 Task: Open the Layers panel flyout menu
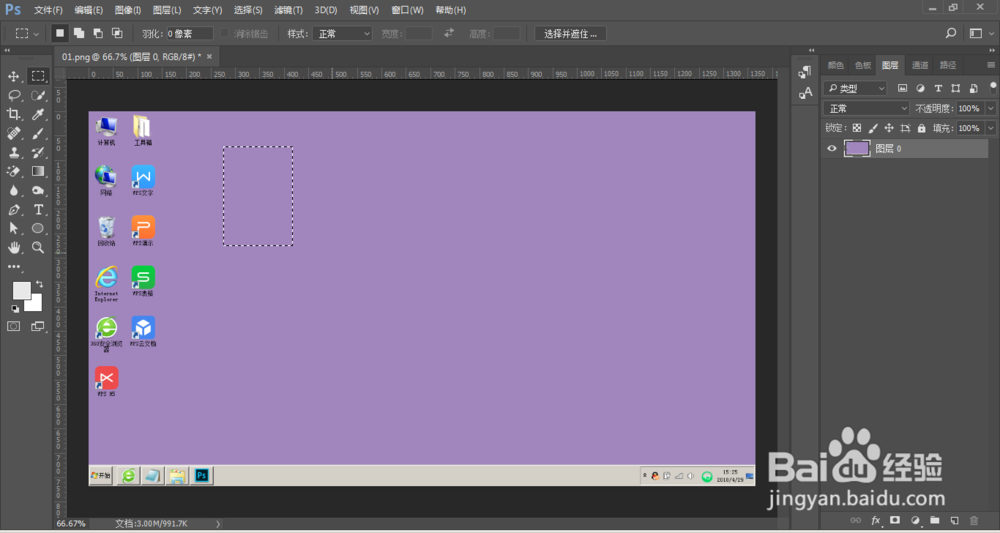click(990, 65)
